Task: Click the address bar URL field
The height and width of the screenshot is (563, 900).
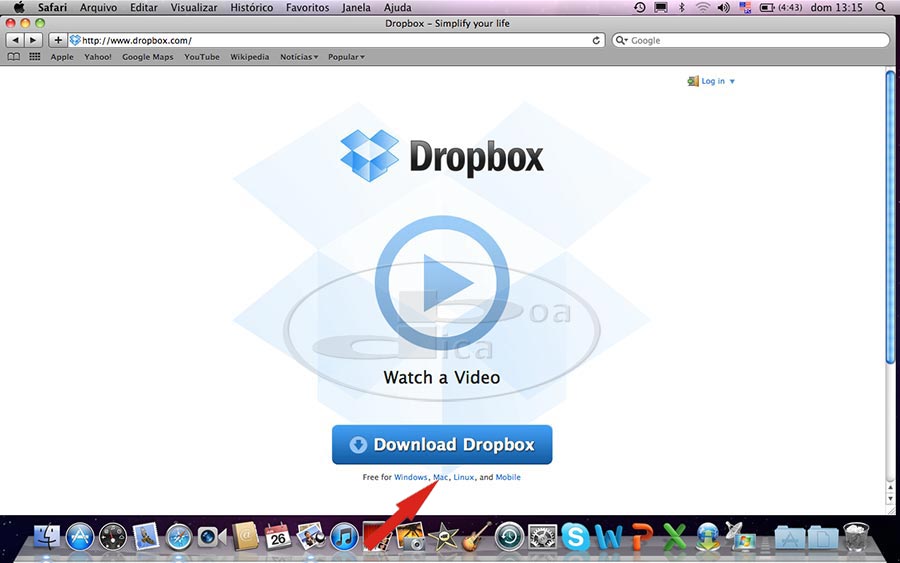Action: pos(336,40)
